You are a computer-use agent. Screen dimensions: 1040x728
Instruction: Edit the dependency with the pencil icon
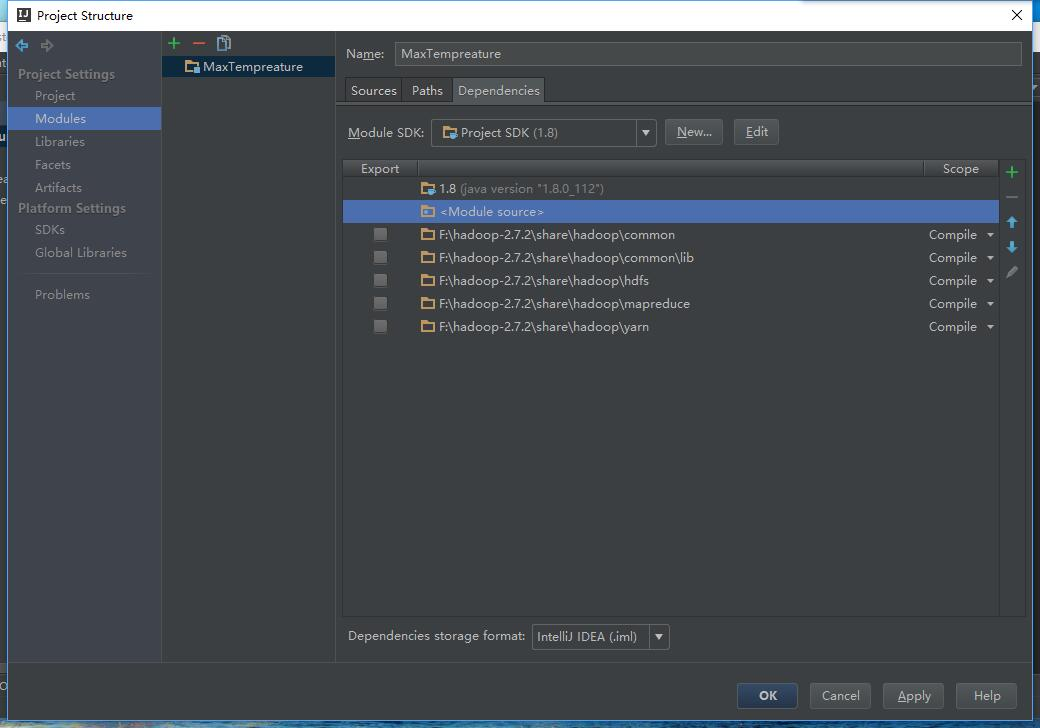(1012, 272)
